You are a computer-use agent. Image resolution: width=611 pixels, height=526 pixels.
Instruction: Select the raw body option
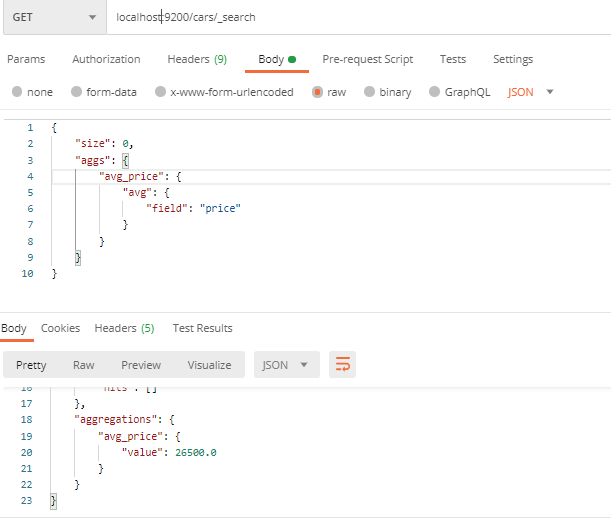pyautogui.click(x=329, y=92)
